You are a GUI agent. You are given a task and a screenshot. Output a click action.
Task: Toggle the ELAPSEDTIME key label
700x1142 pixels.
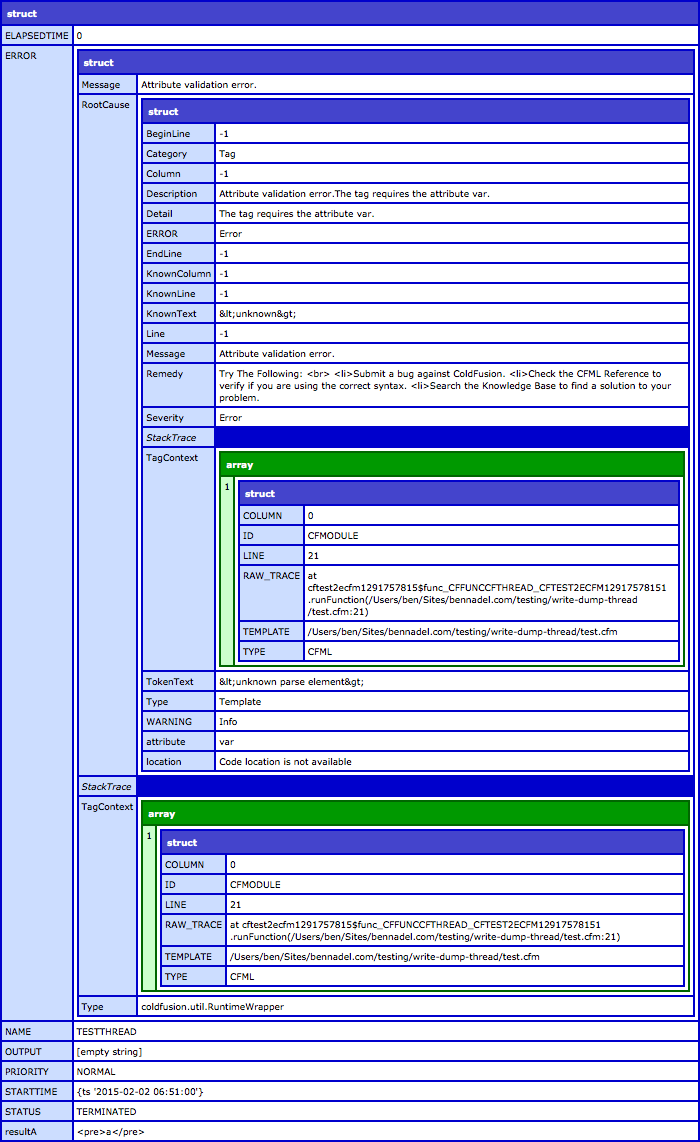(x=36, y=35)
